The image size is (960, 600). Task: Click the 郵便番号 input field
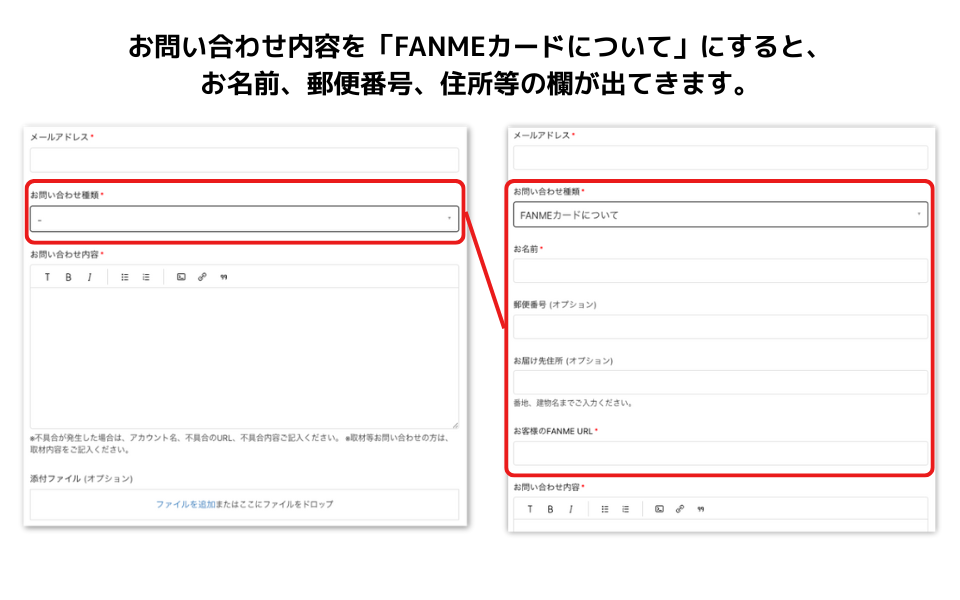click(x=720, y=326)
